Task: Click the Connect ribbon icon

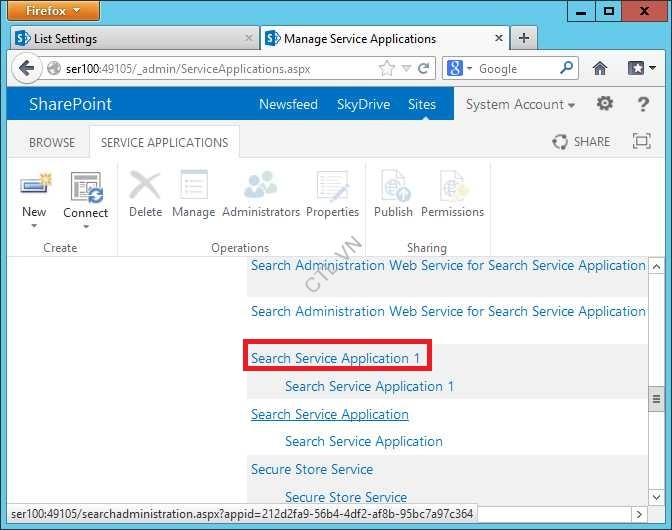Action: point(86,187)
